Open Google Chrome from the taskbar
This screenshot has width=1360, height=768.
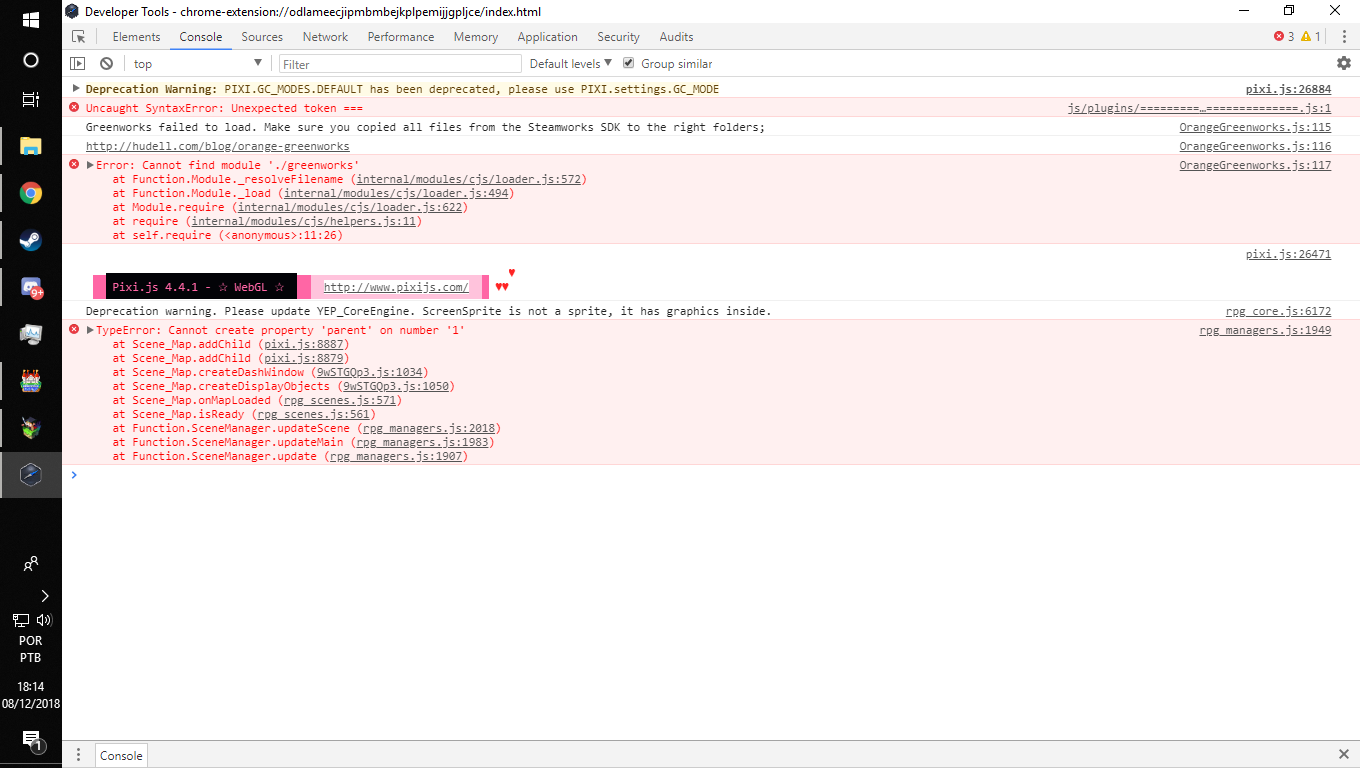[x=31, y=193]
